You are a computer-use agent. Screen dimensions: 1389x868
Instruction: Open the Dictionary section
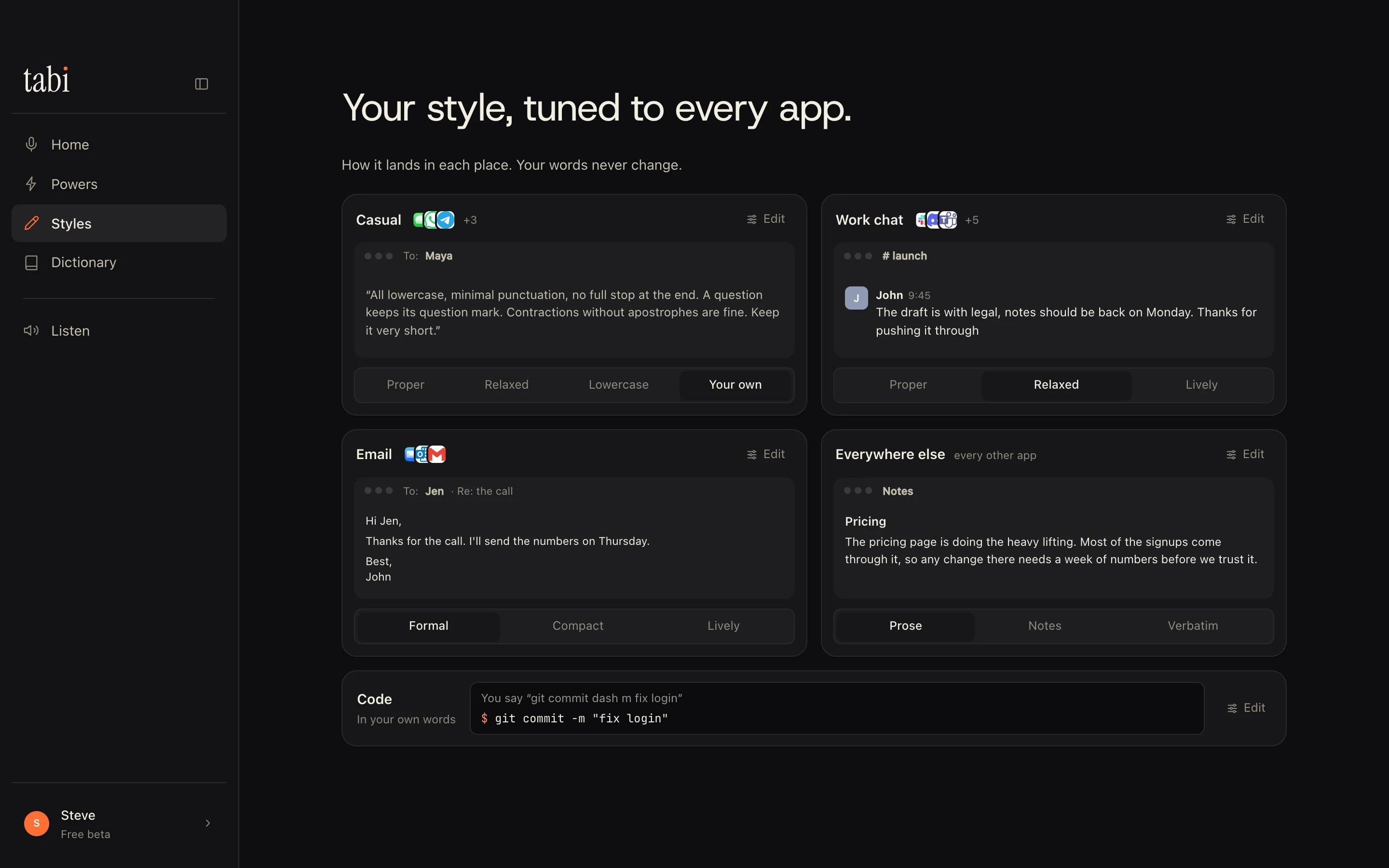tap(119, 262)
